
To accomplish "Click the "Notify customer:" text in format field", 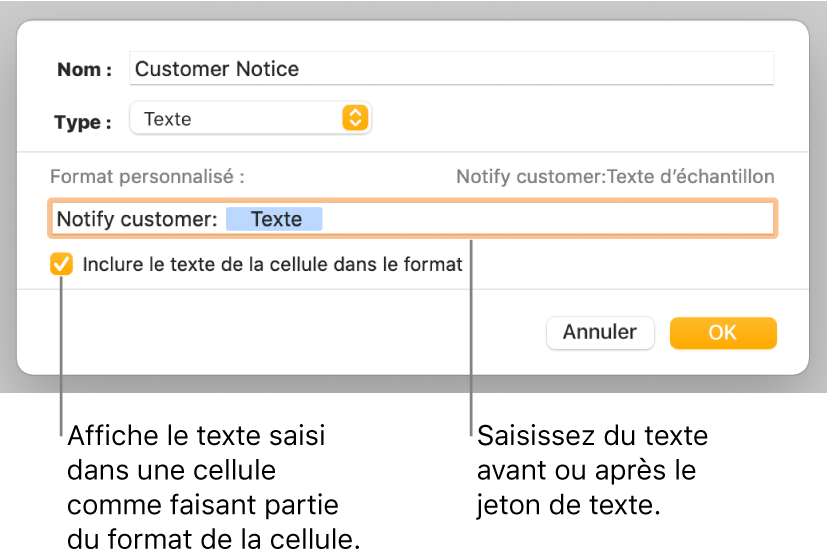I will click(137, 219).
